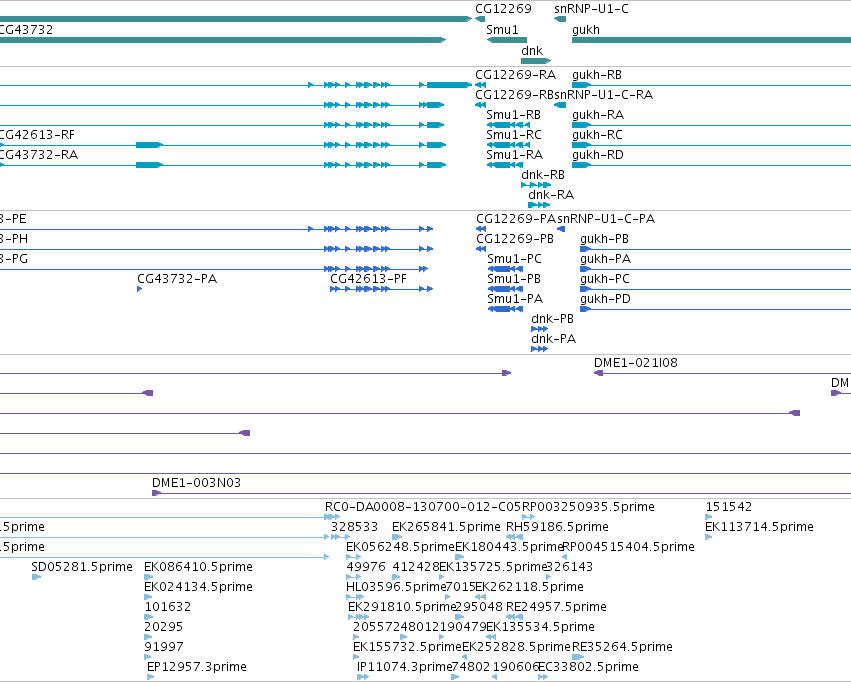Select the Smu1-PA protein label
Image resolution: width=851 pixels, height=682 pixels.
[x=515, y=299]
